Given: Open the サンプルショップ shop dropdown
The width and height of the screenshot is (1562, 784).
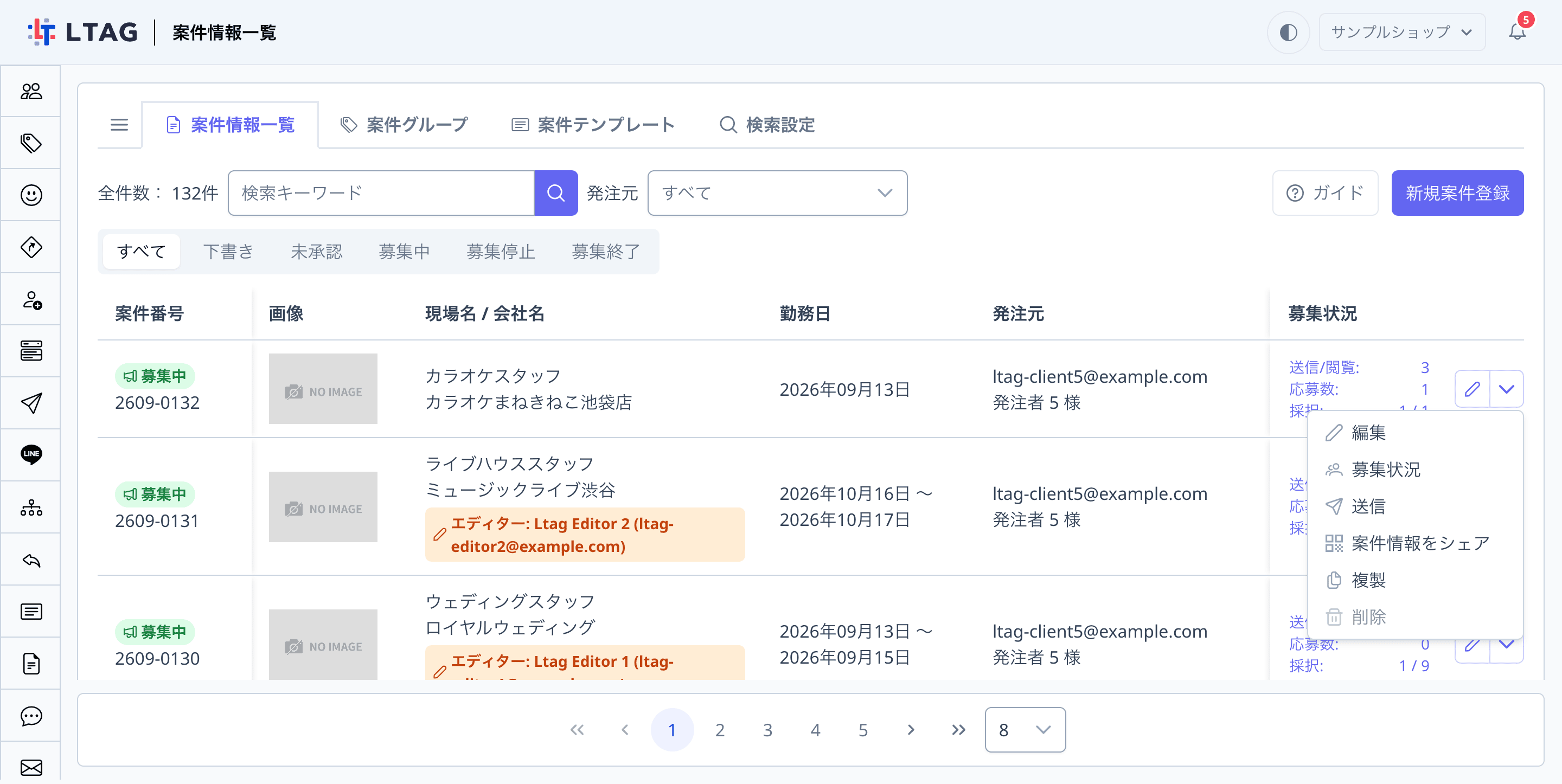Looking at the screenshot, I should (1402, 31).
